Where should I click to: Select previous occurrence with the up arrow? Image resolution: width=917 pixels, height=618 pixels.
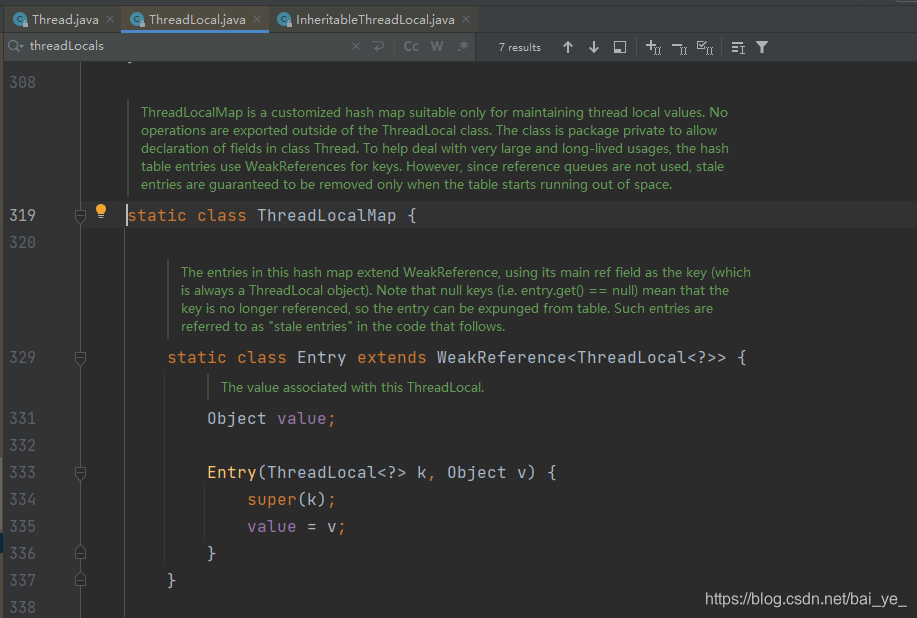pyautogui.click(x=568, y=47)
